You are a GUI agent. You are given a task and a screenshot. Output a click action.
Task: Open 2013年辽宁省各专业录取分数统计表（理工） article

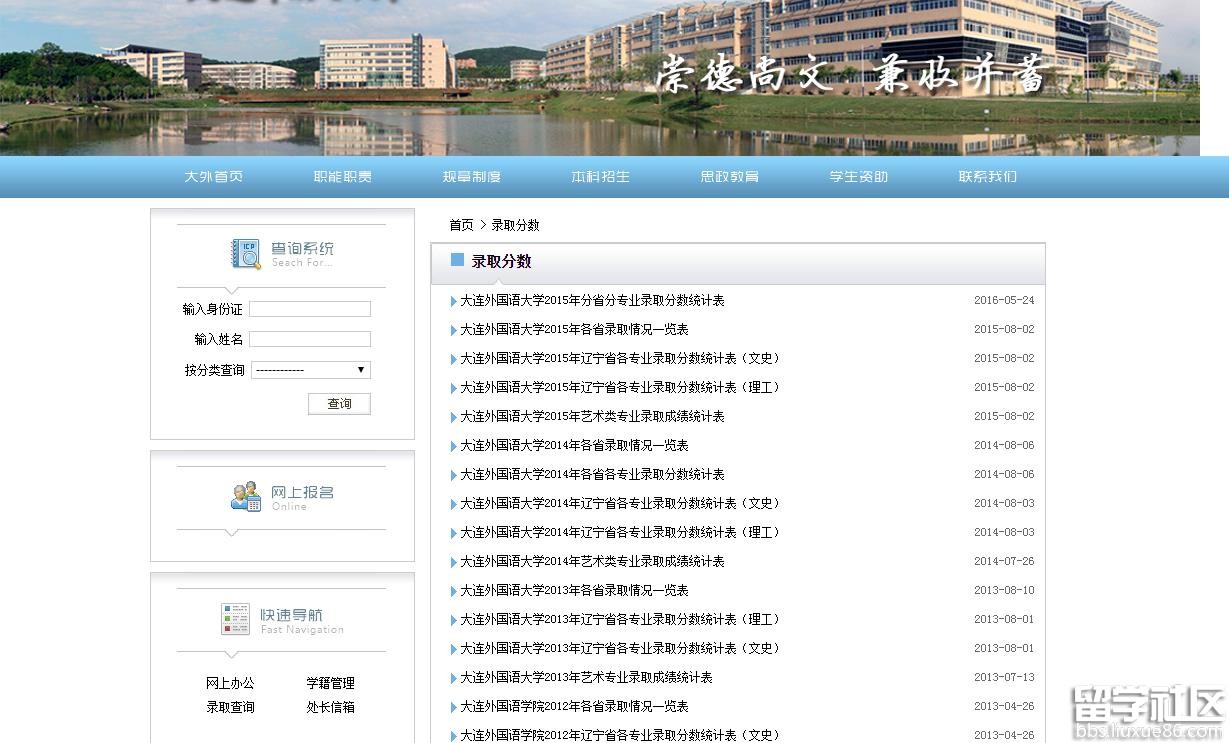619,619
